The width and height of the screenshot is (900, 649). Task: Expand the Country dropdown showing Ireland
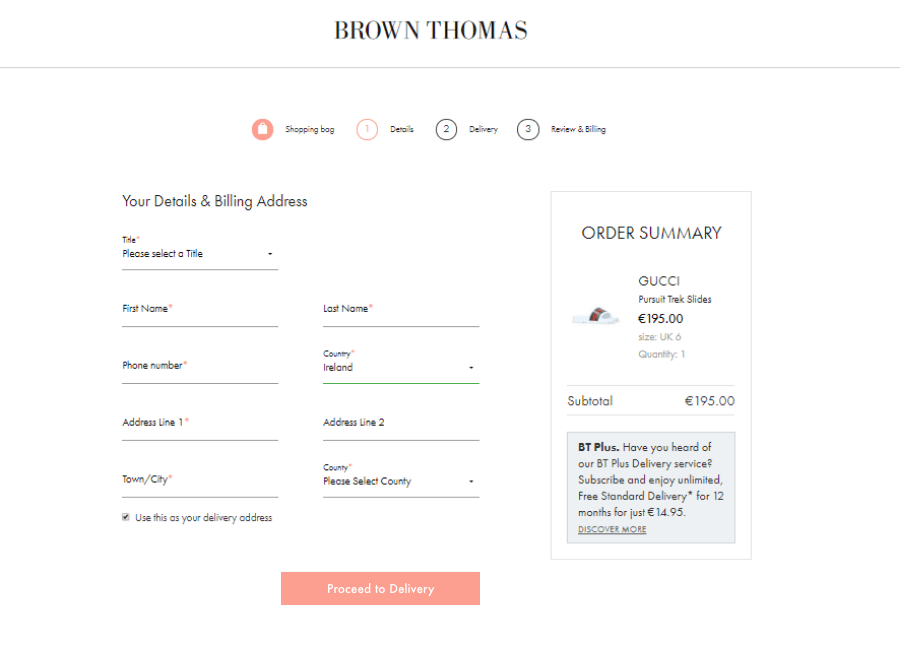(x=400, y=367)
